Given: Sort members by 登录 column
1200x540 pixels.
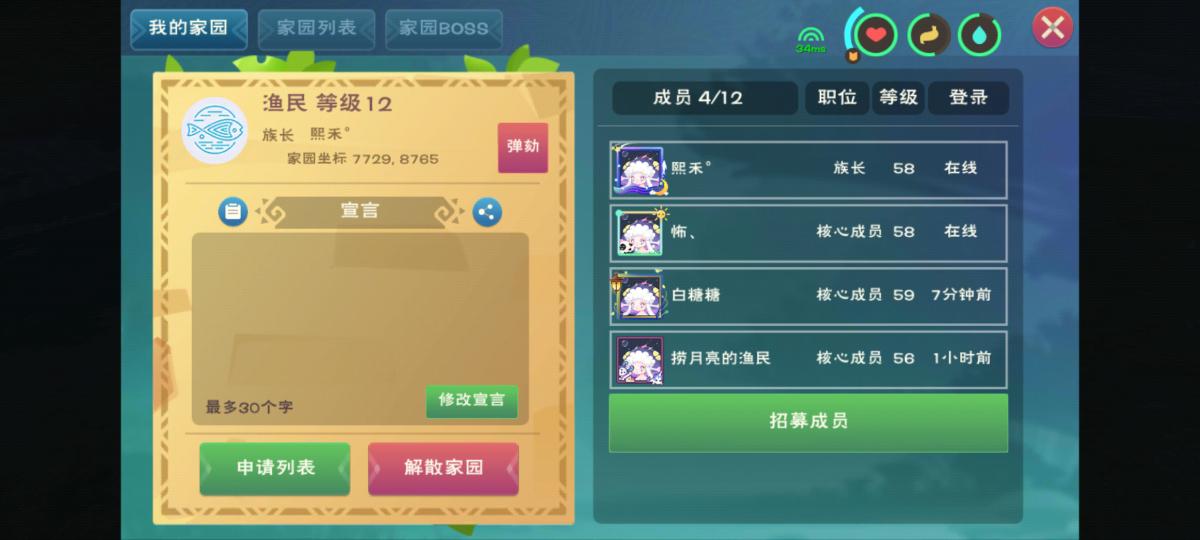Looking at the screenshot, I should (968, 98).
